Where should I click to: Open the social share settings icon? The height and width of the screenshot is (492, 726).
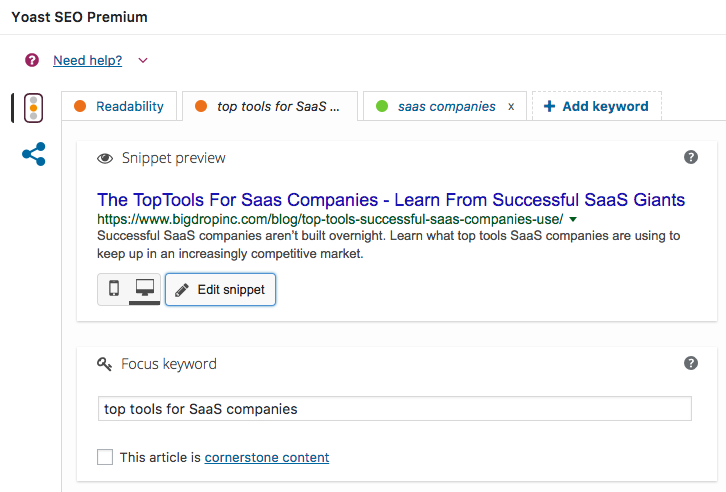click(x=34, y=154)
